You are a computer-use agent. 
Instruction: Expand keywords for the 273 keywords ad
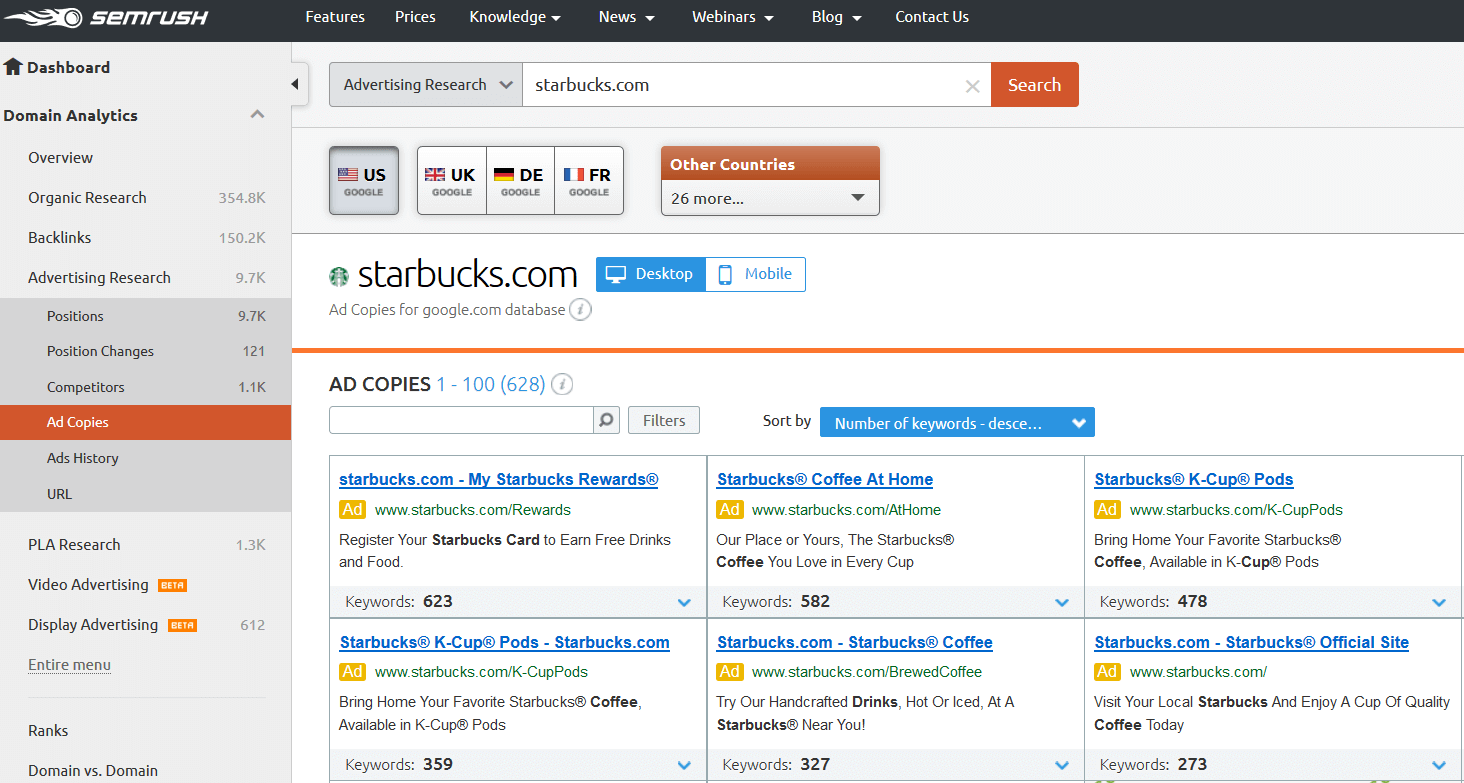click(1439, 765)
